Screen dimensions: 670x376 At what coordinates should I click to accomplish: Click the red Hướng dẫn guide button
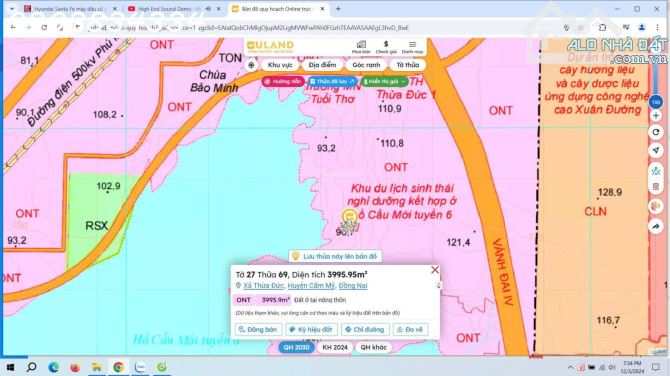pyautogui.click(x=283, y=81)
